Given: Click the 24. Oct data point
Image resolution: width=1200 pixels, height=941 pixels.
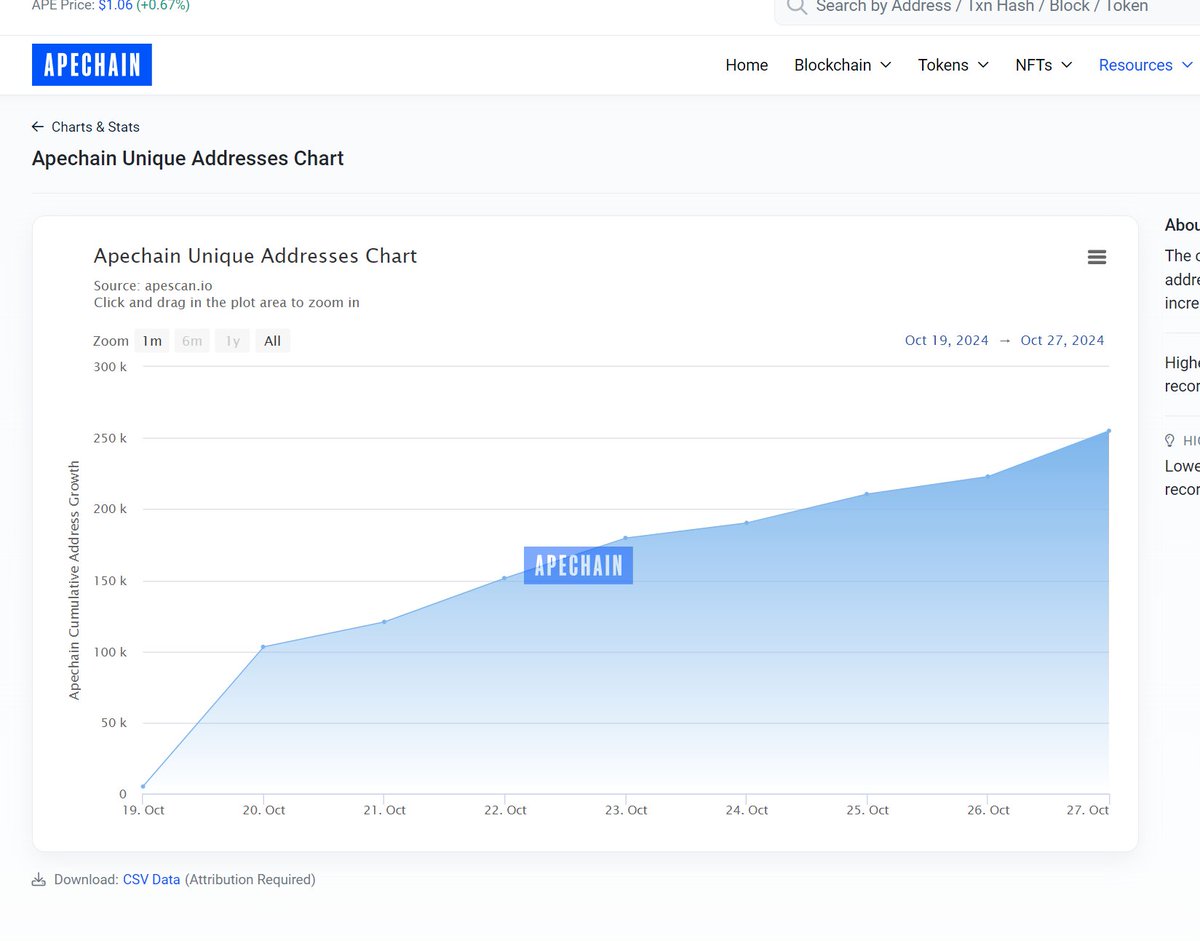Looking at the screenshot, I should (x=746, y=523).
